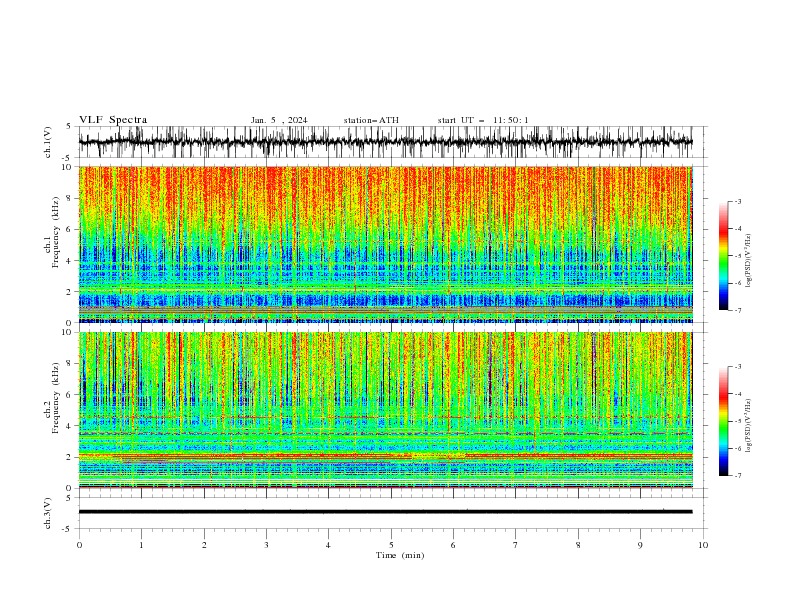The width and height of the screenshot is (792, 612).
Task: Click the date 'Jan. 5 , 2024'
Action: [x=279, y=120]
